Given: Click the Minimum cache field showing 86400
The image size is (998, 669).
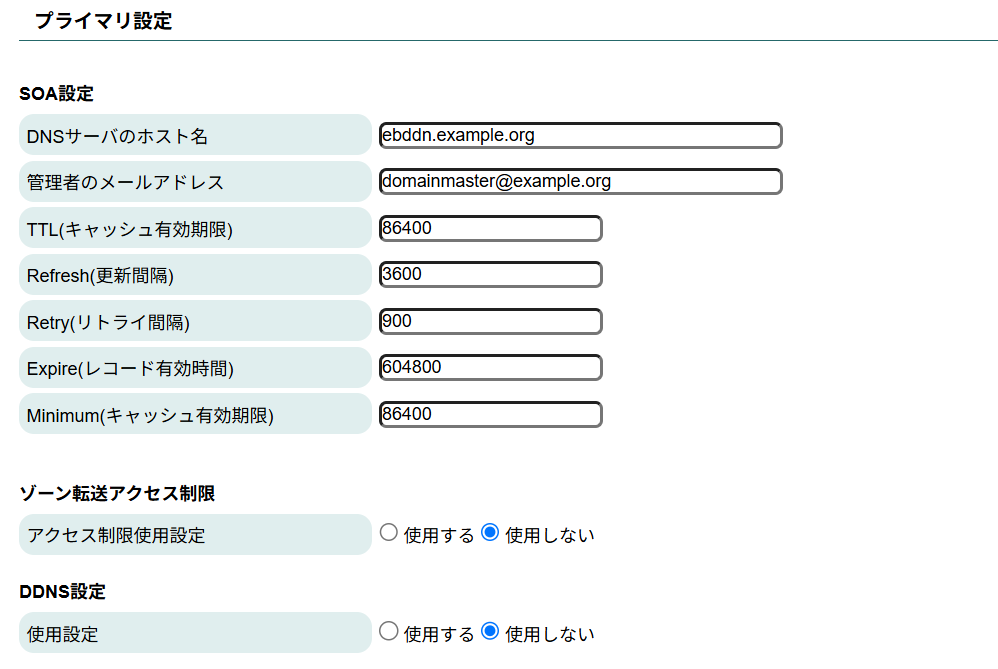Looking at the screenshot, I should [x=490, y=414].
